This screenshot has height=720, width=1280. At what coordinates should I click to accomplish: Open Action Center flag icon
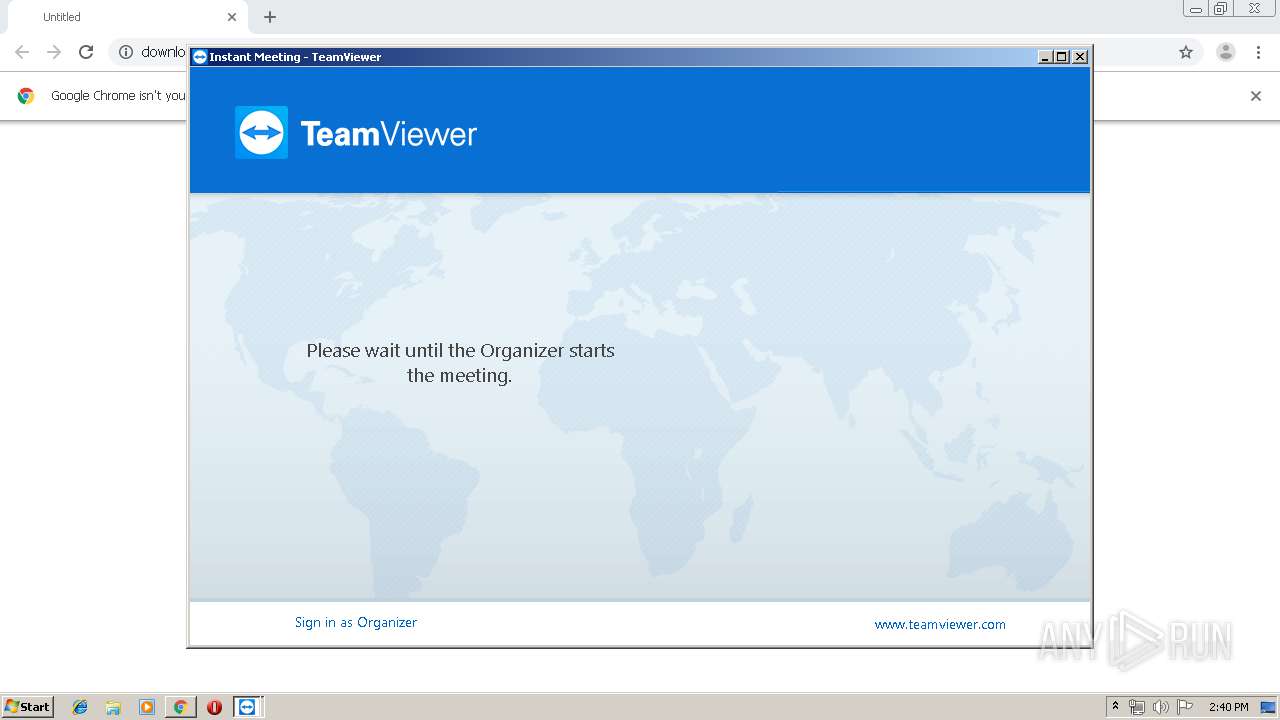pos(1185,707)
